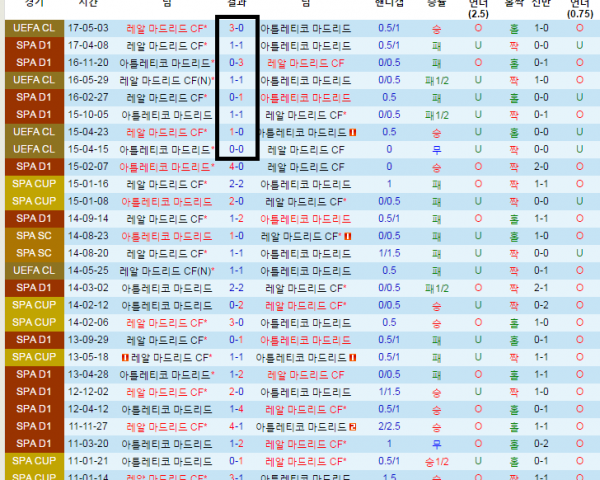Image resolution: width=600 pixels, height=480 pixels.
Task: Click result 무 in the 11-03-20 row
Action: coord(437,444)
